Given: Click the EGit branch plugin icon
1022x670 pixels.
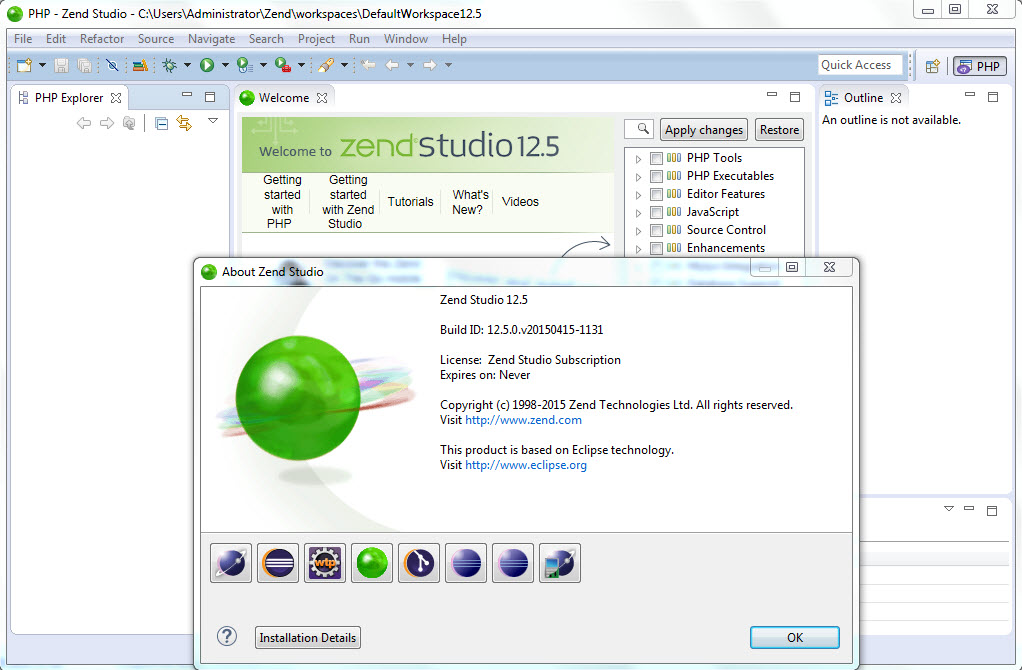Looking at the screenshot, I should tap(418, 563).
